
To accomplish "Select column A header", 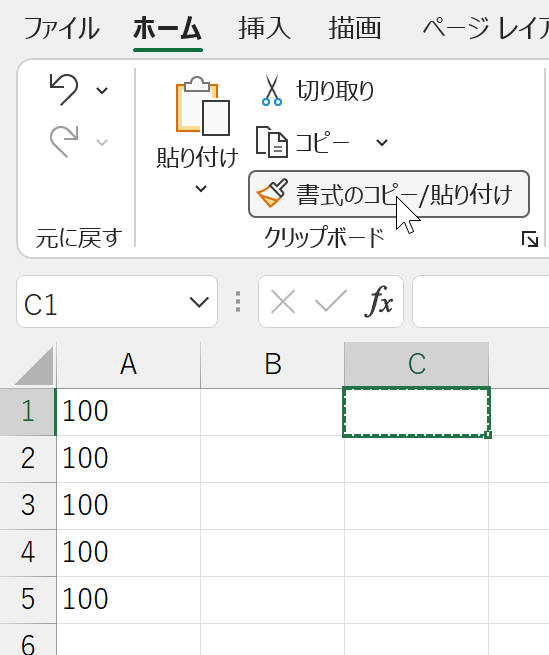I will (x=128, y=365).
